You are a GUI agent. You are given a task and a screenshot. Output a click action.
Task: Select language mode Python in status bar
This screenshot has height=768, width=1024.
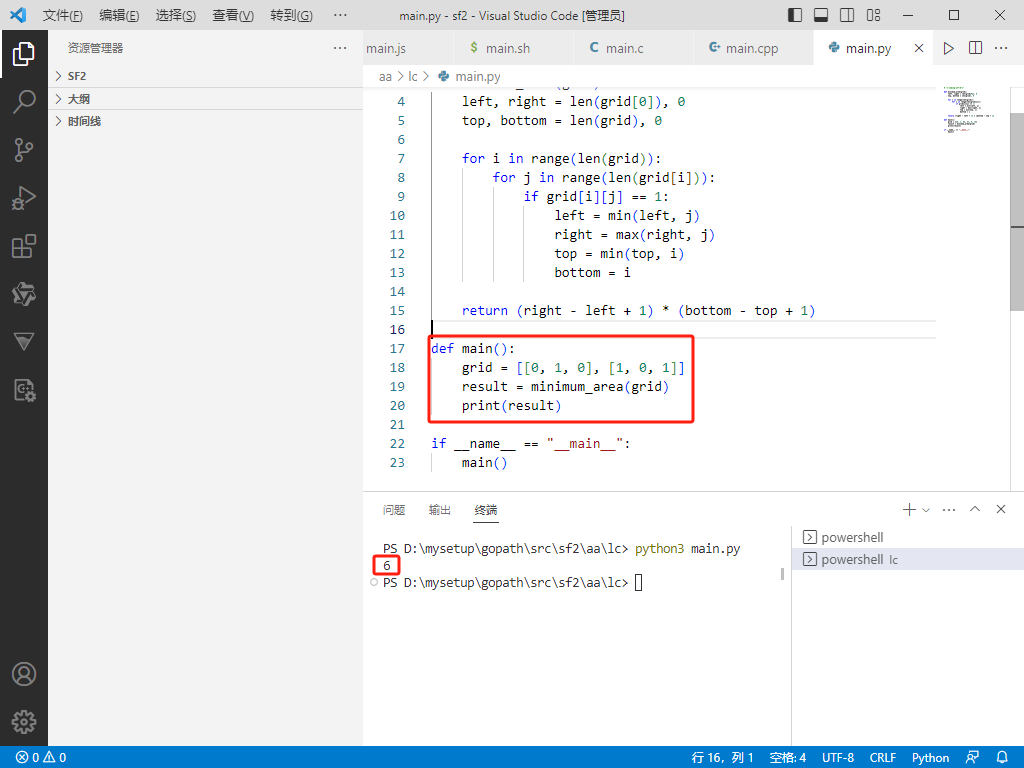pyautogui.click(x=930, y=757)
